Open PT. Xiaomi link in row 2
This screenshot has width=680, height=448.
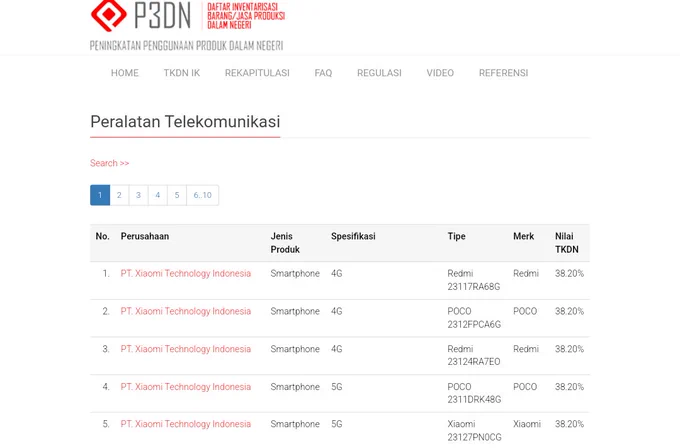click(x=186, y=311)
